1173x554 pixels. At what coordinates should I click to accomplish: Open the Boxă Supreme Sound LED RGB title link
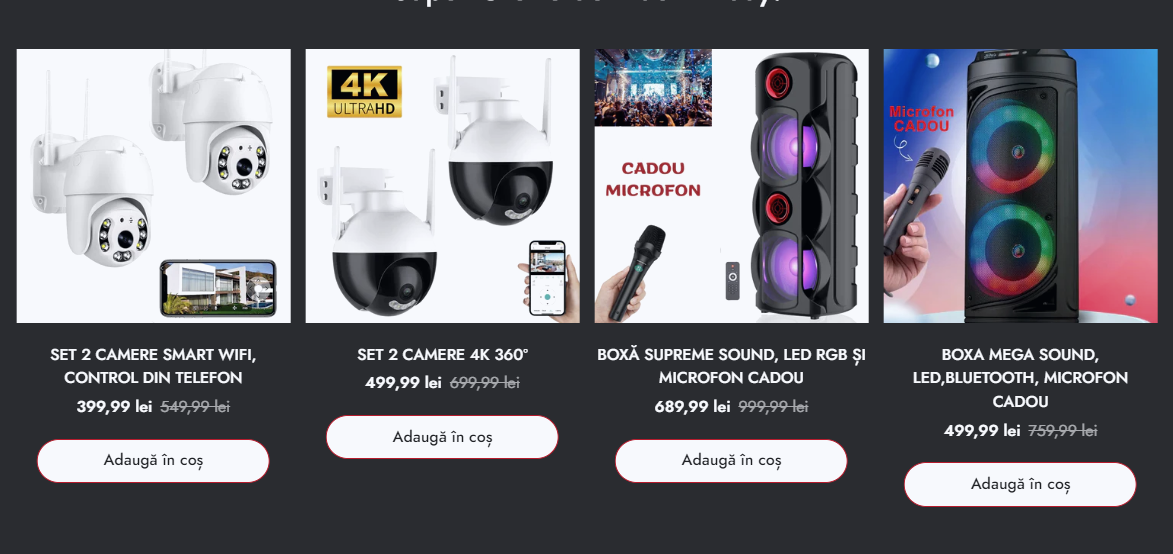731,366
